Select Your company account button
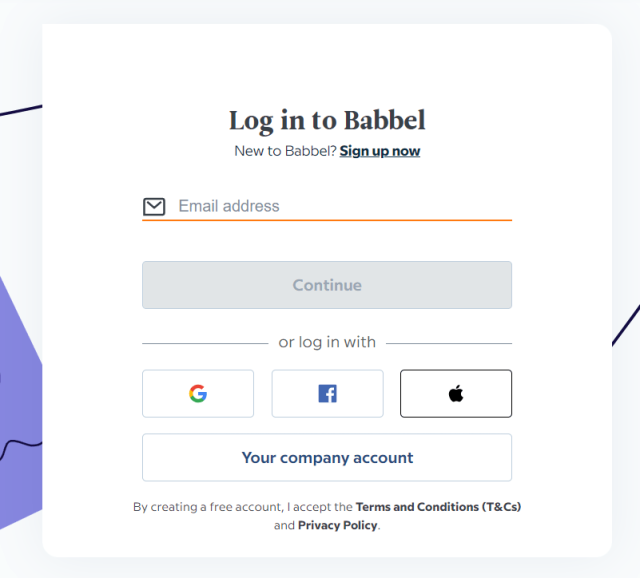Viewport: 640px width, 578px height. click(327, 458)
